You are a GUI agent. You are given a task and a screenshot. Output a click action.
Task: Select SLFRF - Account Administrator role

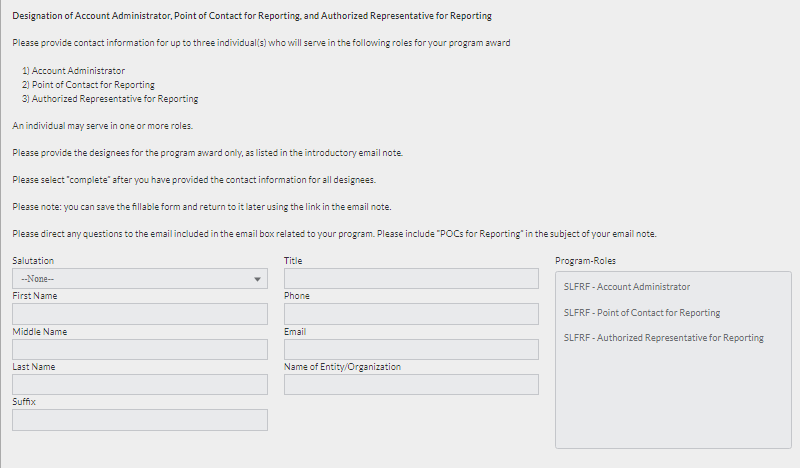627,287
